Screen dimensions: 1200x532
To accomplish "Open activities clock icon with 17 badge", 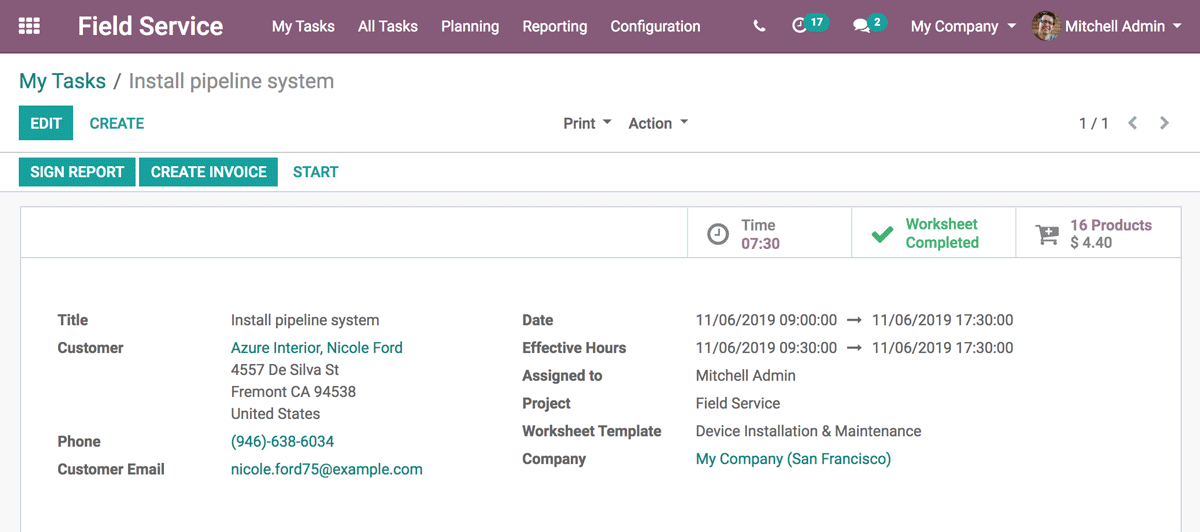I will point(800,26).
